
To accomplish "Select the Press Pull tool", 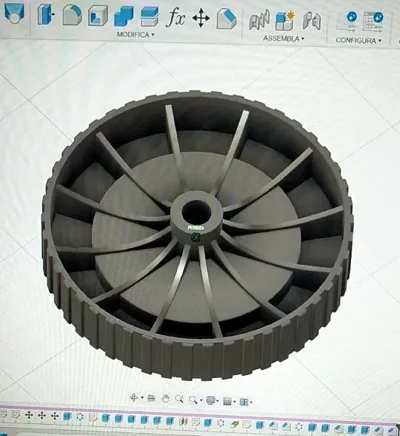I will click(46, 15).
